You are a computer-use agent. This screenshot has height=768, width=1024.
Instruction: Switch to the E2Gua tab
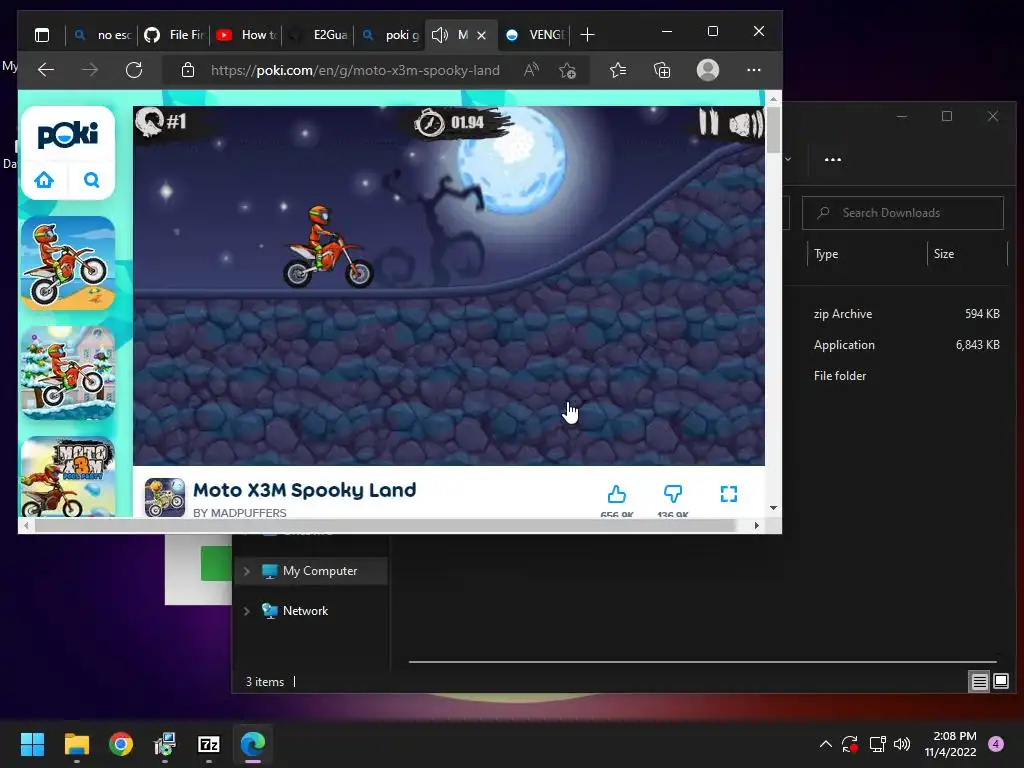[x=317, y=35]
